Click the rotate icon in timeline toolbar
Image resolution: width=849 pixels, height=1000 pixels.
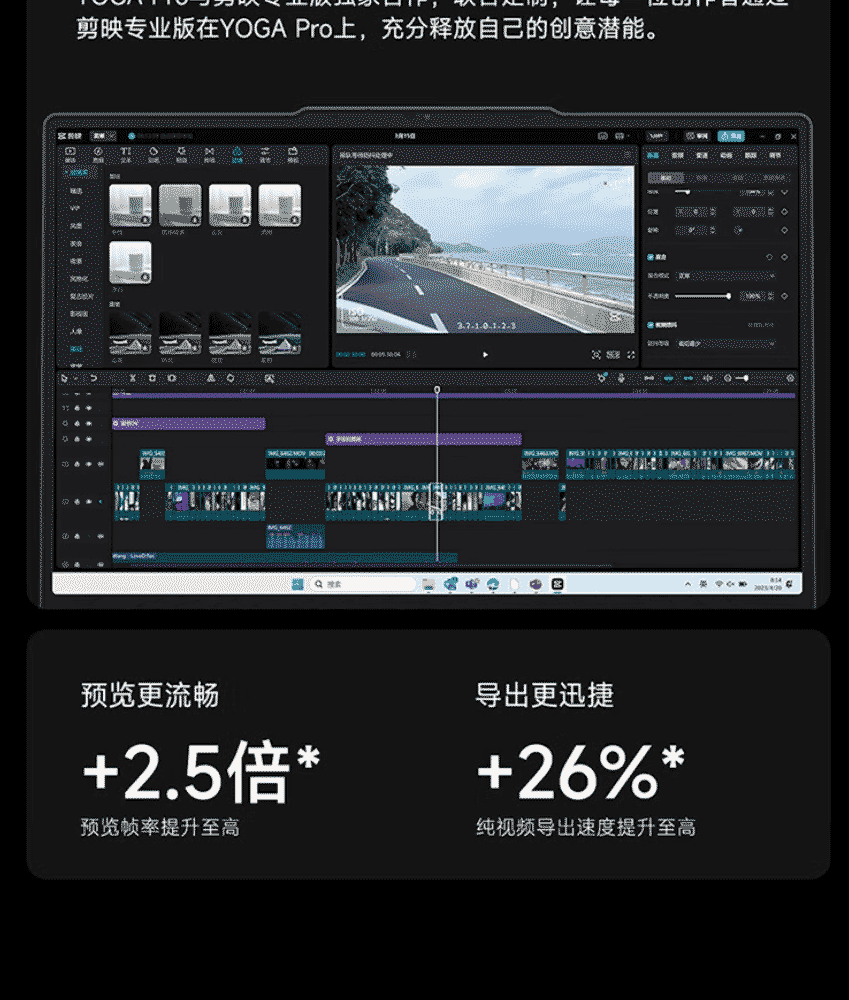tap(230, 378)
